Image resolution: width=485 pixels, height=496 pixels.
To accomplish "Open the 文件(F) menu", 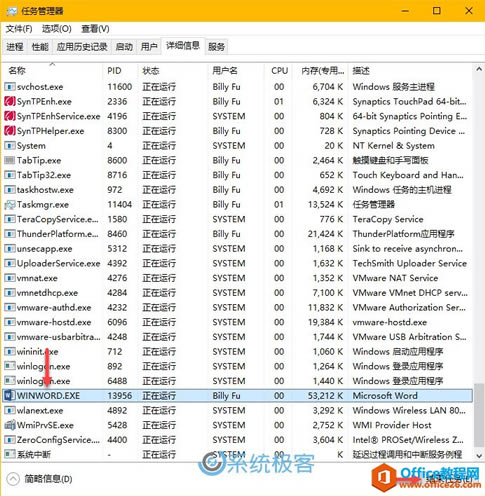I will [19, 29].
